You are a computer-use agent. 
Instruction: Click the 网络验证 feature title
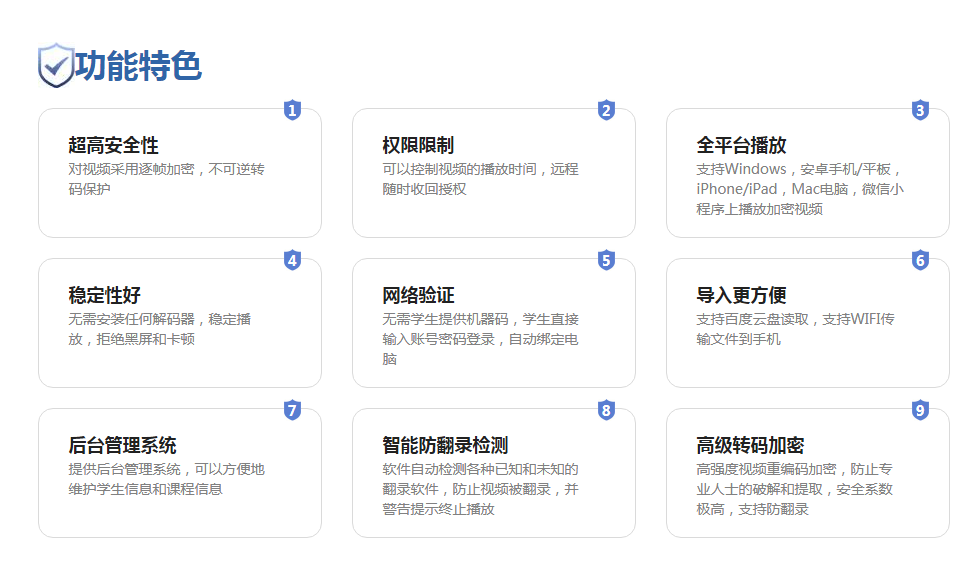(x=418, y=295)
